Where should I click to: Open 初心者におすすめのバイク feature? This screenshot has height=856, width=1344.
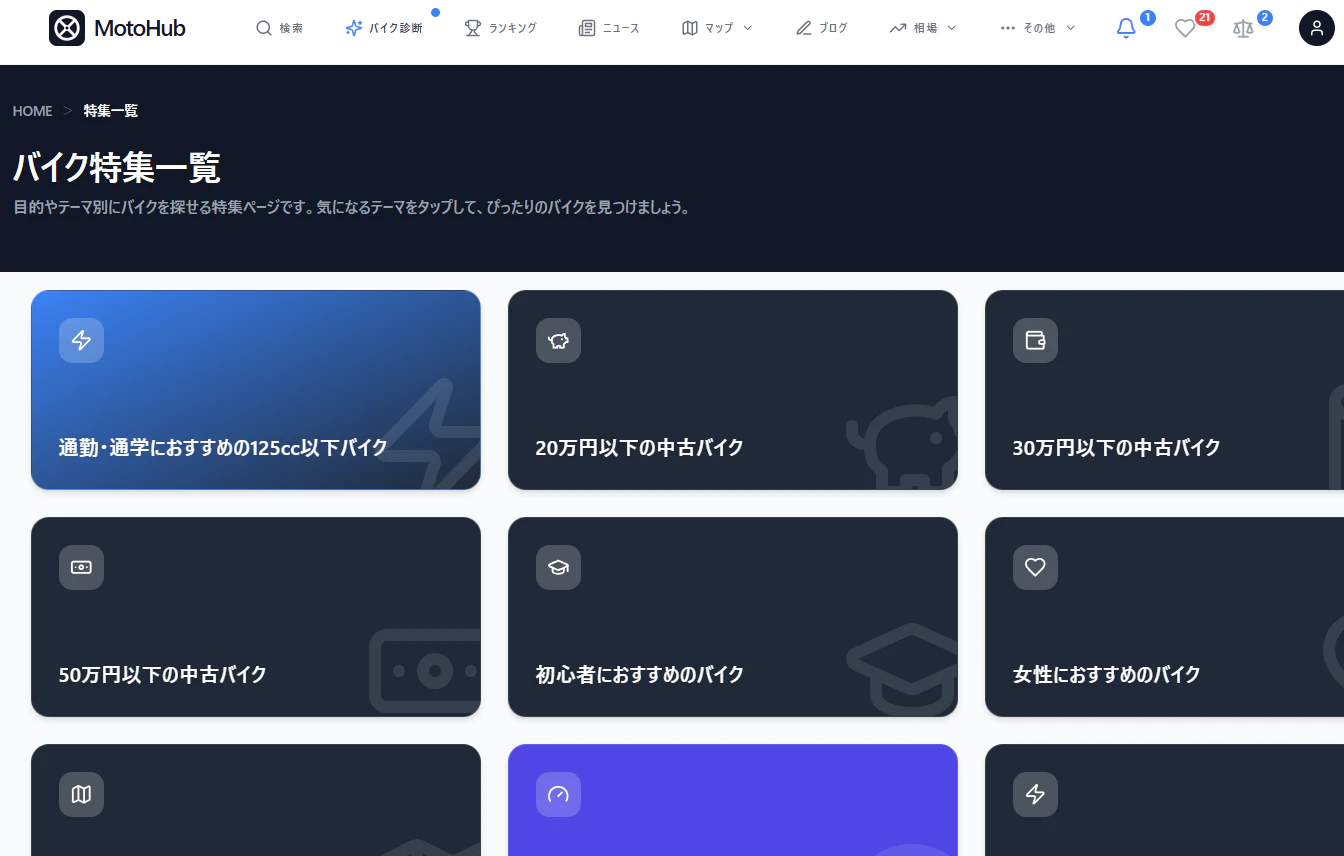point(733,617)
